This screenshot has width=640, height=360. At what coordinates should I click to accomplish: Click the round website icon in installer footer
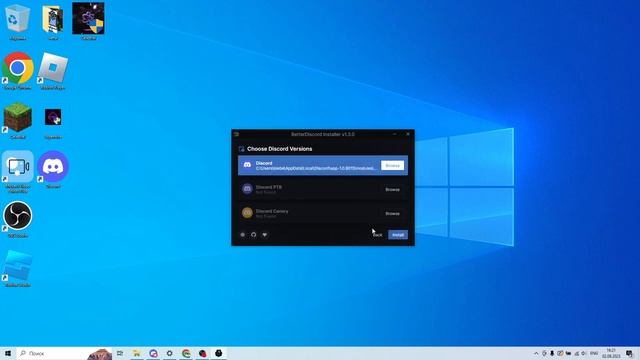tap(242, 235)
